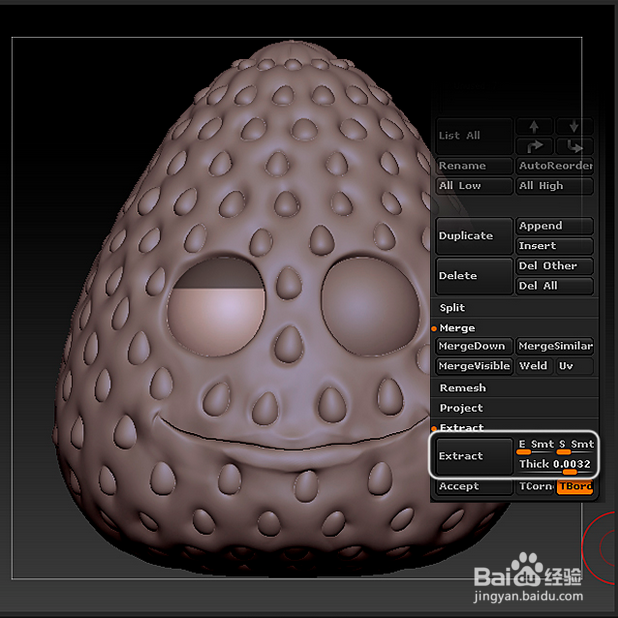Delete the selected subtool
Image resolution: width=618 pixels, height=618 pixels.
(x=474, y=275)
